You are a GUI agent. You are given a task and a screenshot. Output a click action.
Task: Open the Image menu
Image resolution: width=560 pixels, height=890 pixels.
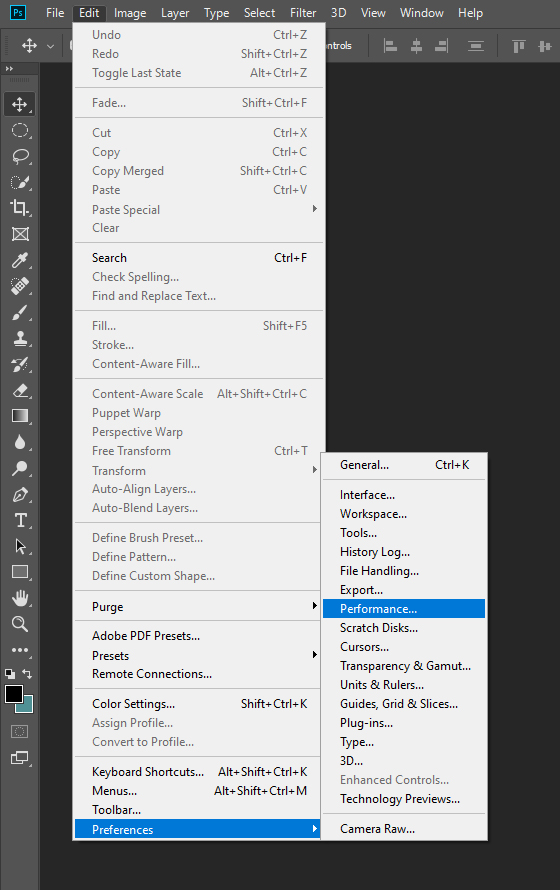(130, 12)
